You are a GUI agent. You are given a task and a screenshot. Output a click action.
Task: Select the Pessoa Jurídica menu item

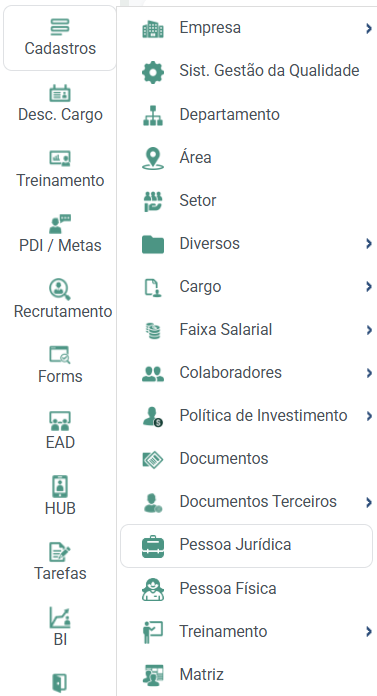(x=246, y=546)
